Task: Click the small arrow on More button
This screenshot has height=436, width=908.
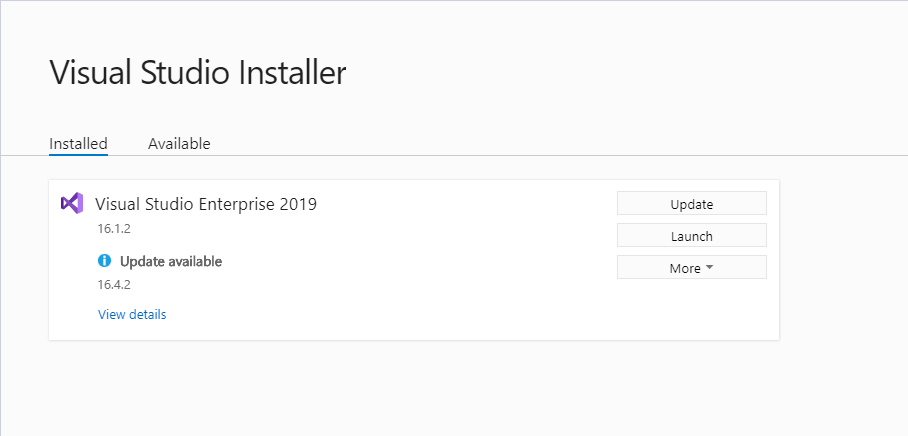Action: point(709,268)
